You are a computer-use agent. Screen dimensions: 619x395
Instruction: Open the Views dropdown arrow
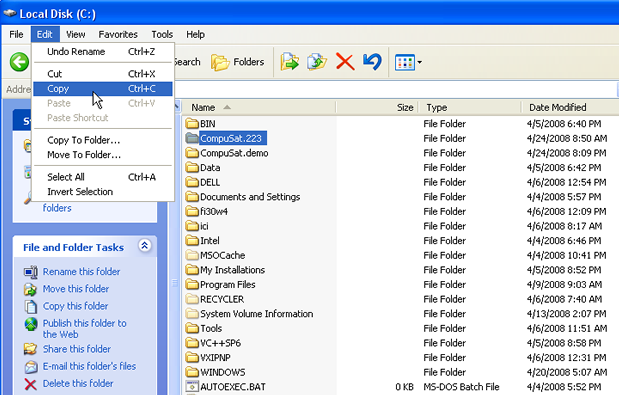click(419, 62)
